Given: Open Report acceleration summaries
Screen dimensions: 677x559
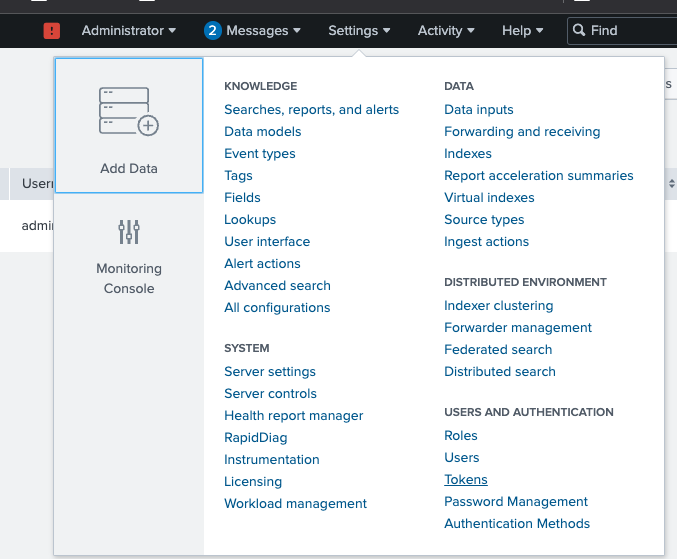Looking at the screenshot, I should click(538, 176).
